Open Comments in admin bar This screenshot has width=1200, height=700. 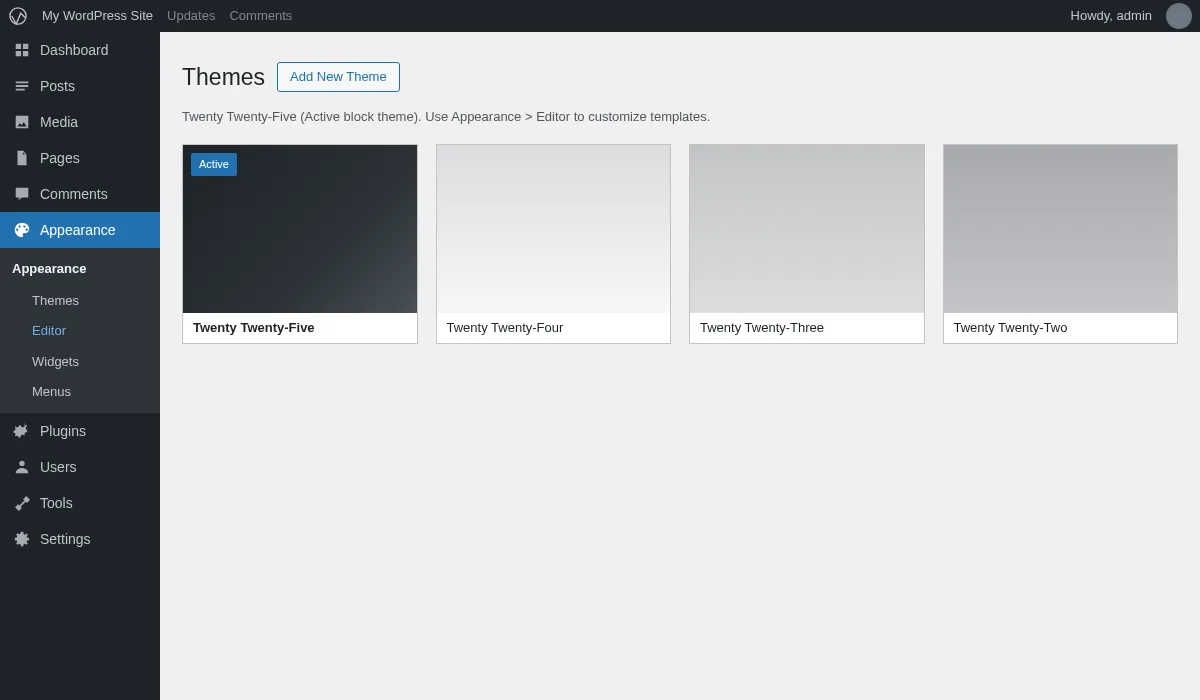[x=261, y=16]
